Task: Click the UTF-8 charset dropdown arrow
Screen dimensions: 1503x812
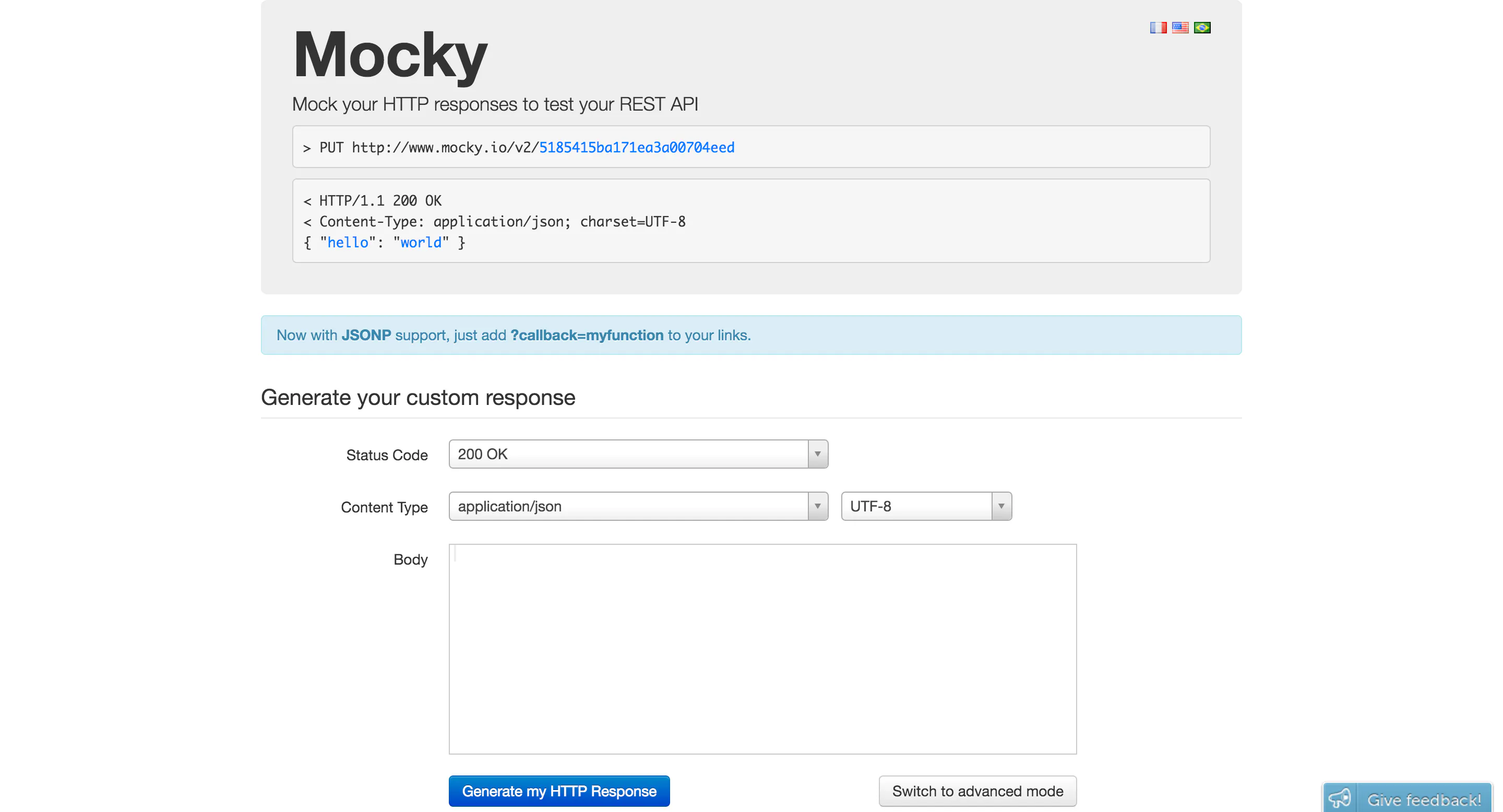Action: click(x=1001, y=506)
